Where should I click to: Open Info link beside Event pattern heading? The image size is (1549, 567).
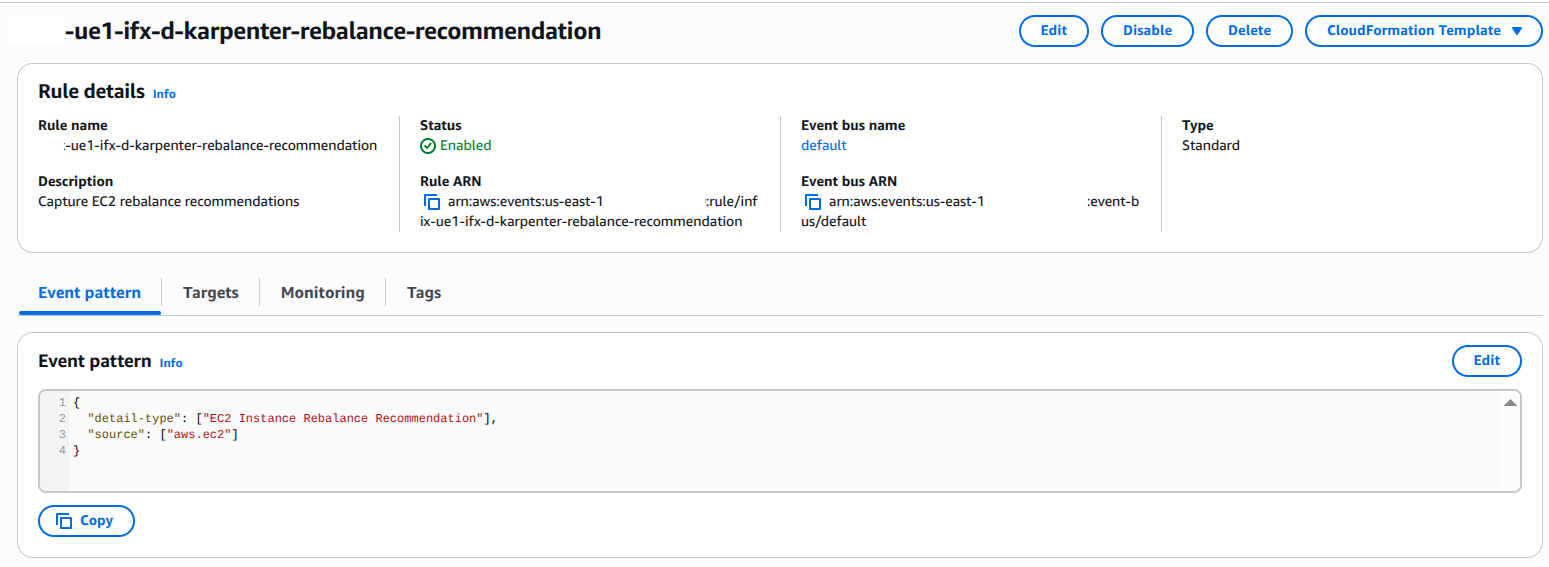point(171,363)
